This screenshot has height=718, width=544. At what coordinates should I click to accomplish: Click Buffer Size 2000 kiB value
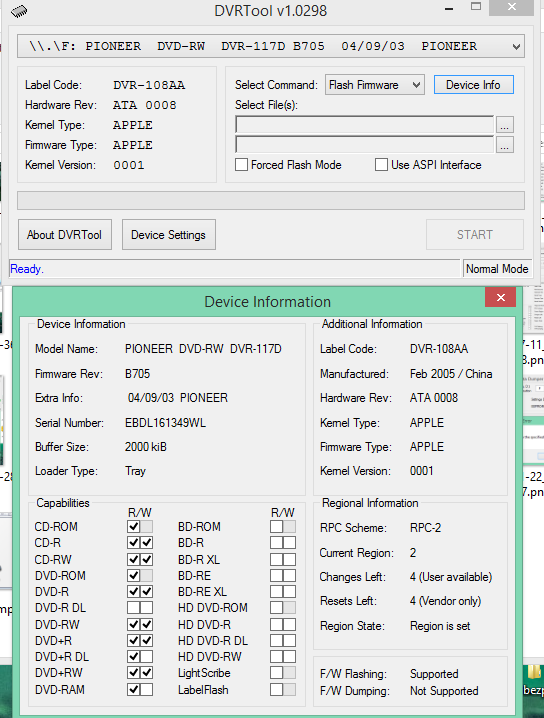pos(146,446)
